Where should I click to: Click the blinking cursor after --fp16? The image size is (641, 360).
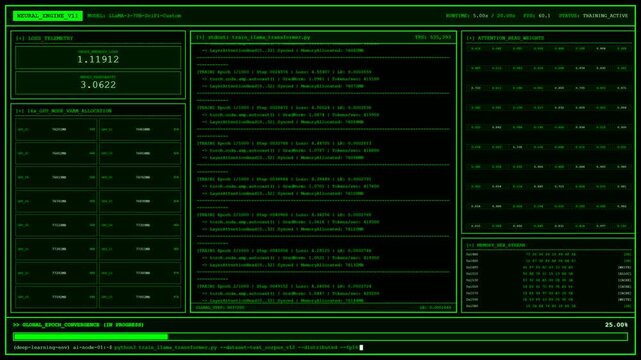click(361, 348)
